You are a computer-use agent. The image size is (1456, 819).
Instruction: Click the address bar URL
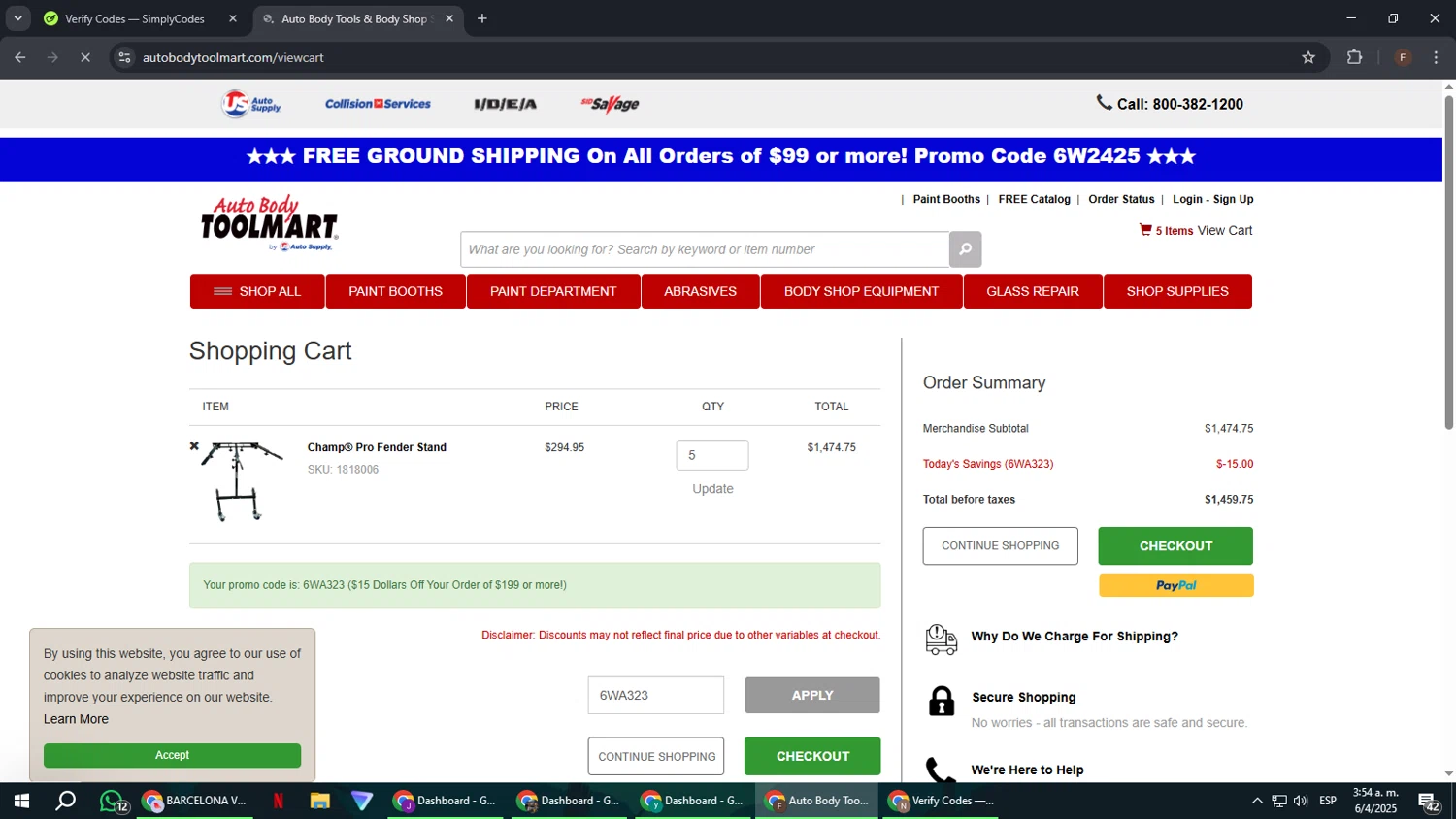(x=233, y=57)
